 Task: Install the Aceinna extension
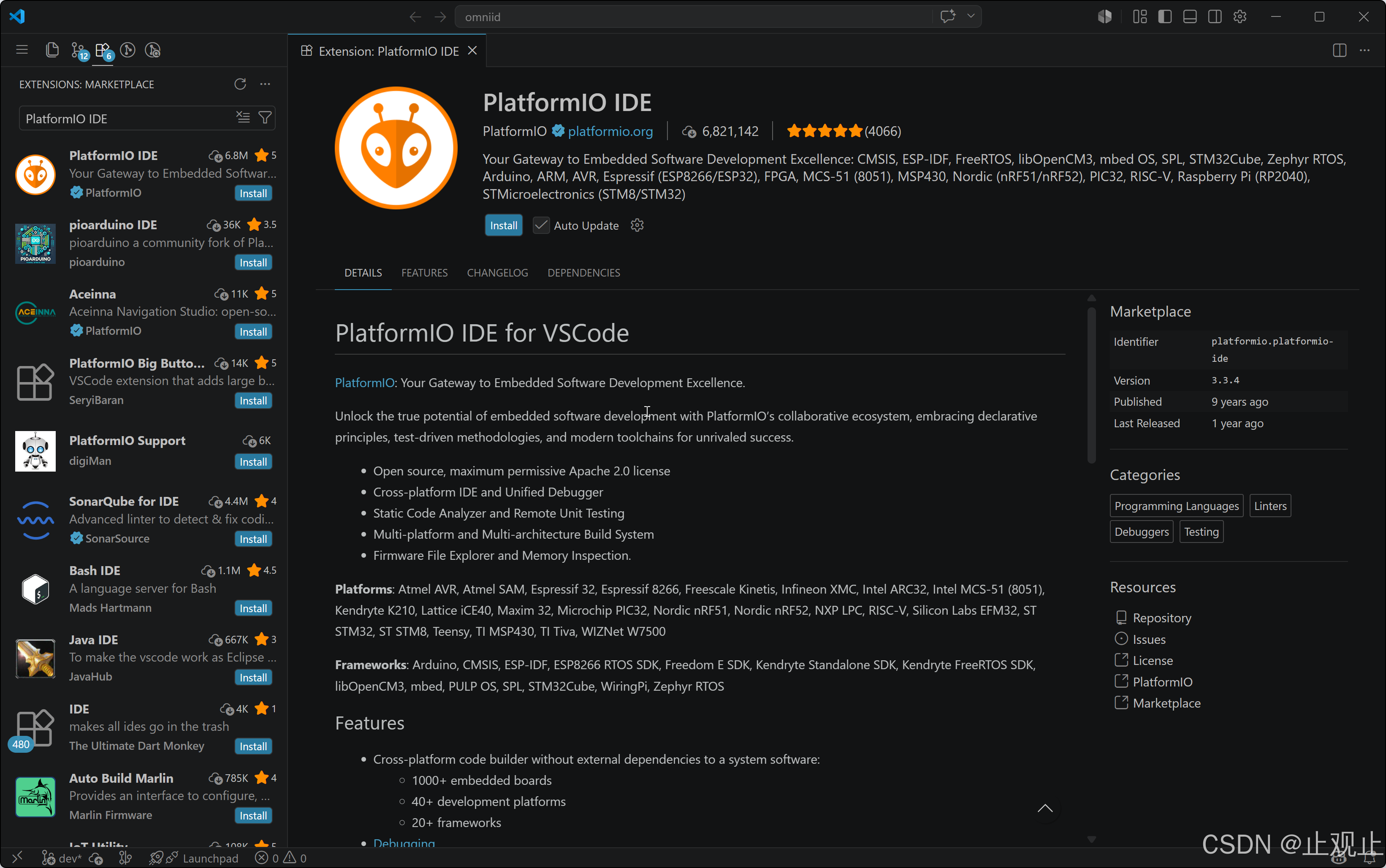click(253, 332)
